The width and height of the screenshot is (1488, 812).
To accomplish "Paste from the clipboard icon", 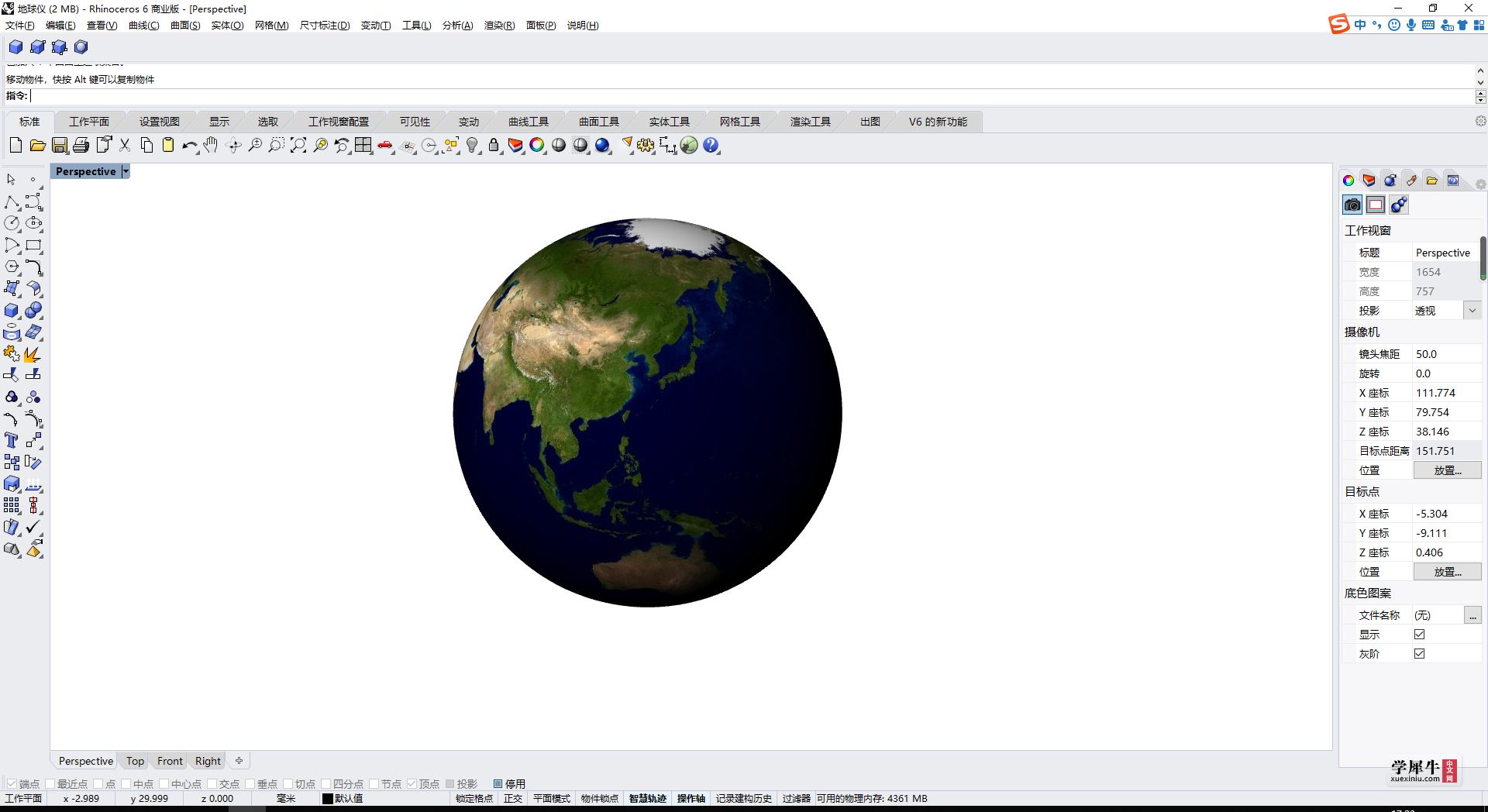I will click(x=168, y=145).
